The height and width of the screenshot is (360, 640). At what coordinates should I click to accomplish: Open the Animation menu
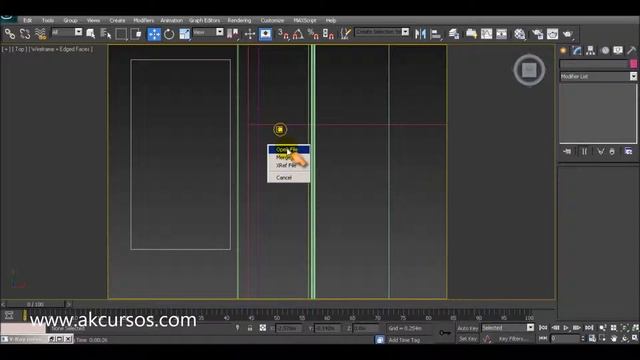click(171, 20)
